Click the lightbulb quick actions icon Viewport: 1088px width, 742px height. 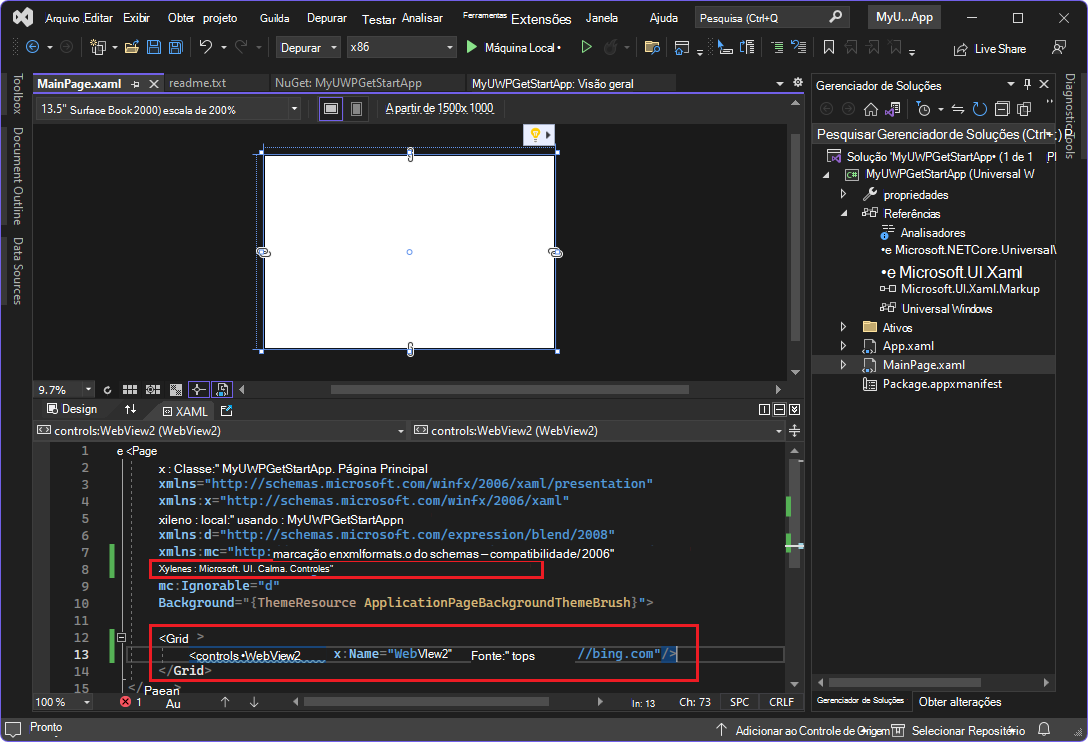535,134
